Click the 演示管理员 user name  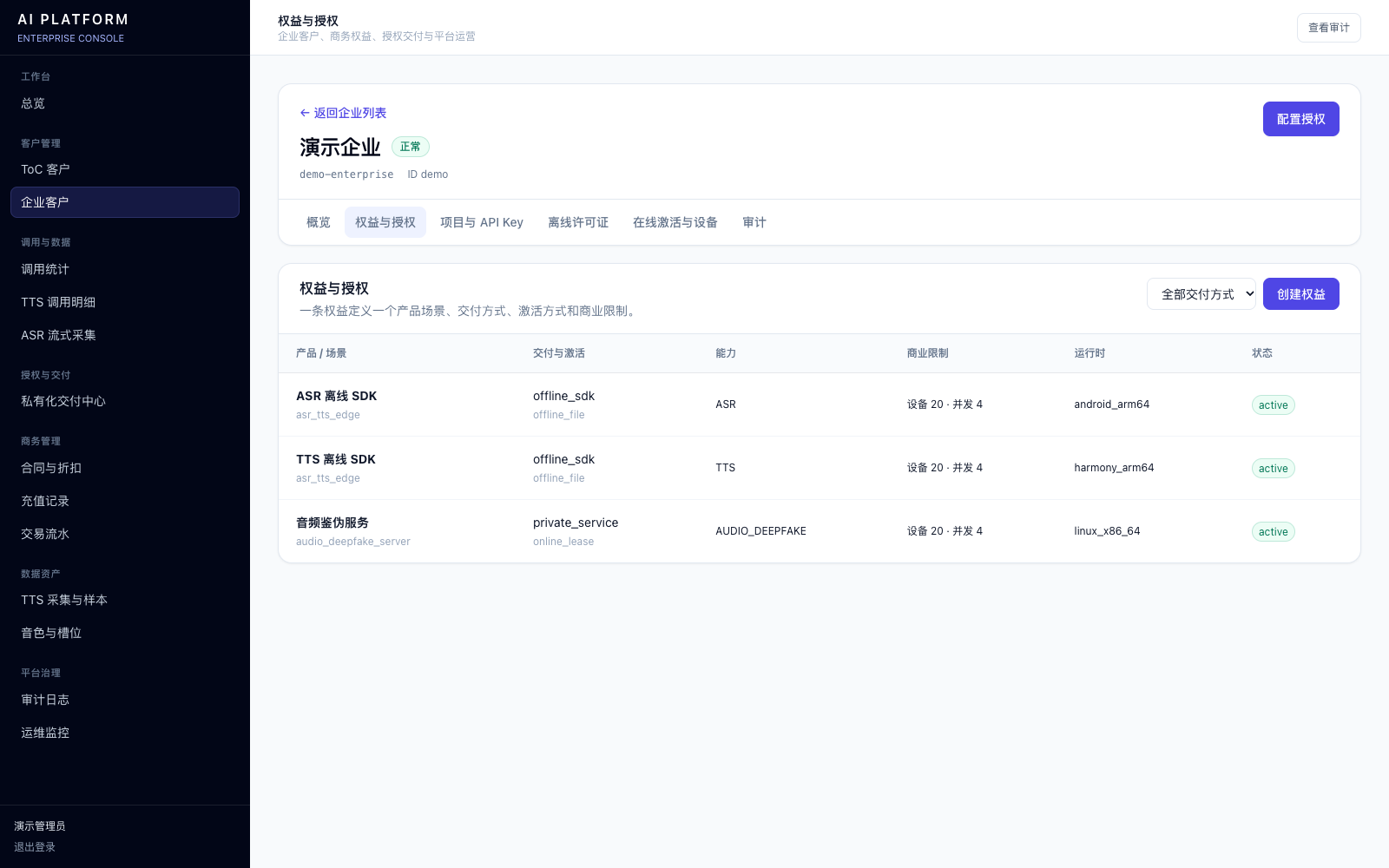40,826
